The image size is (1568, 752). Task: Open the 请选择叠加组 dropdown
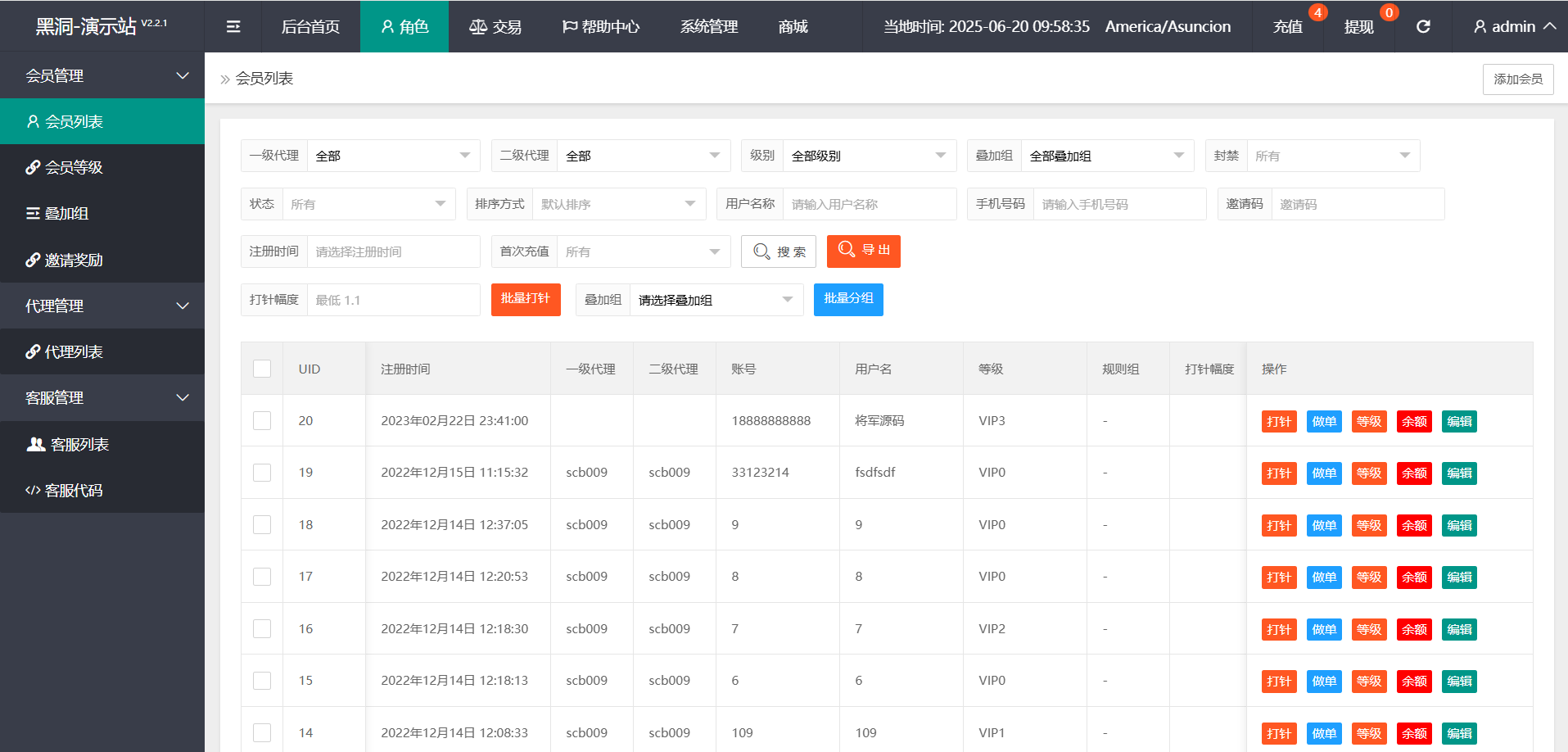click(x=716, y=300)
